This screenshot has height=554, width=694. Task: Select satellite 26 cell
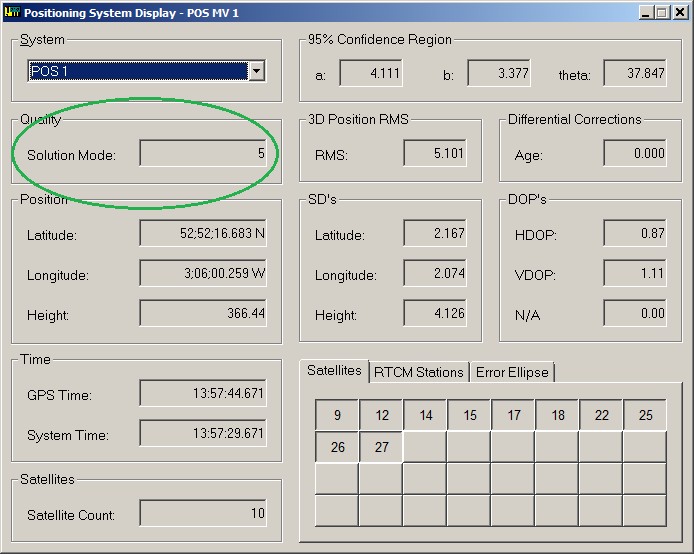tap(337, 447)
